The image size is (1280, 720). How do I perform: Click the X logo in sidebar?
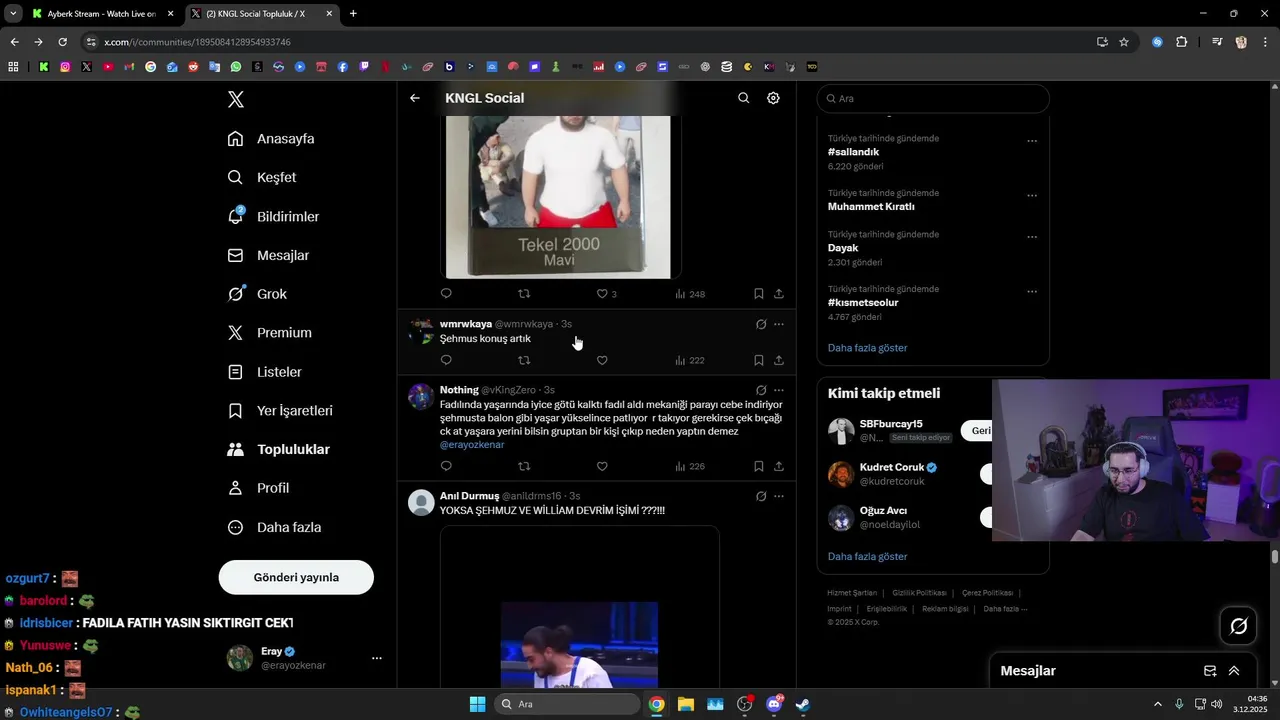tap(236, 99)
